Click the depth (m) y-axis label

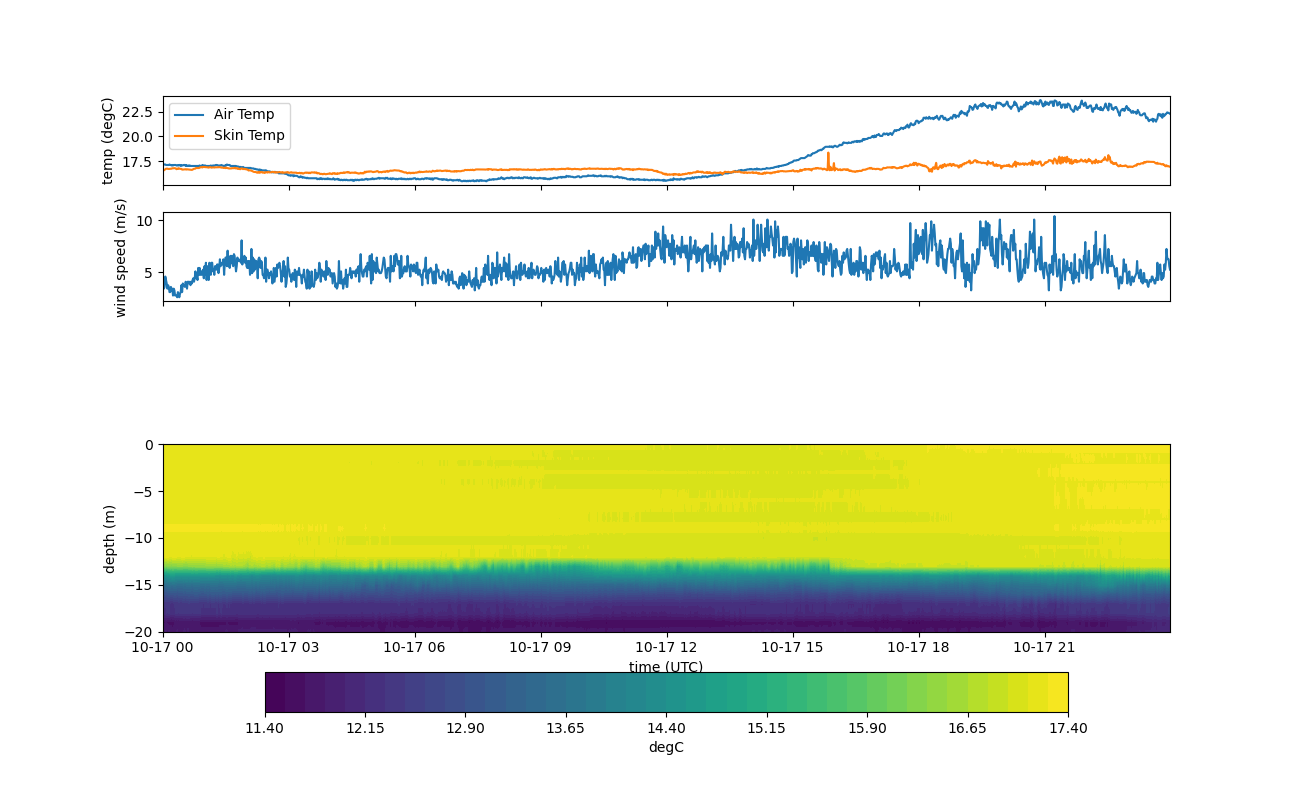109,538
